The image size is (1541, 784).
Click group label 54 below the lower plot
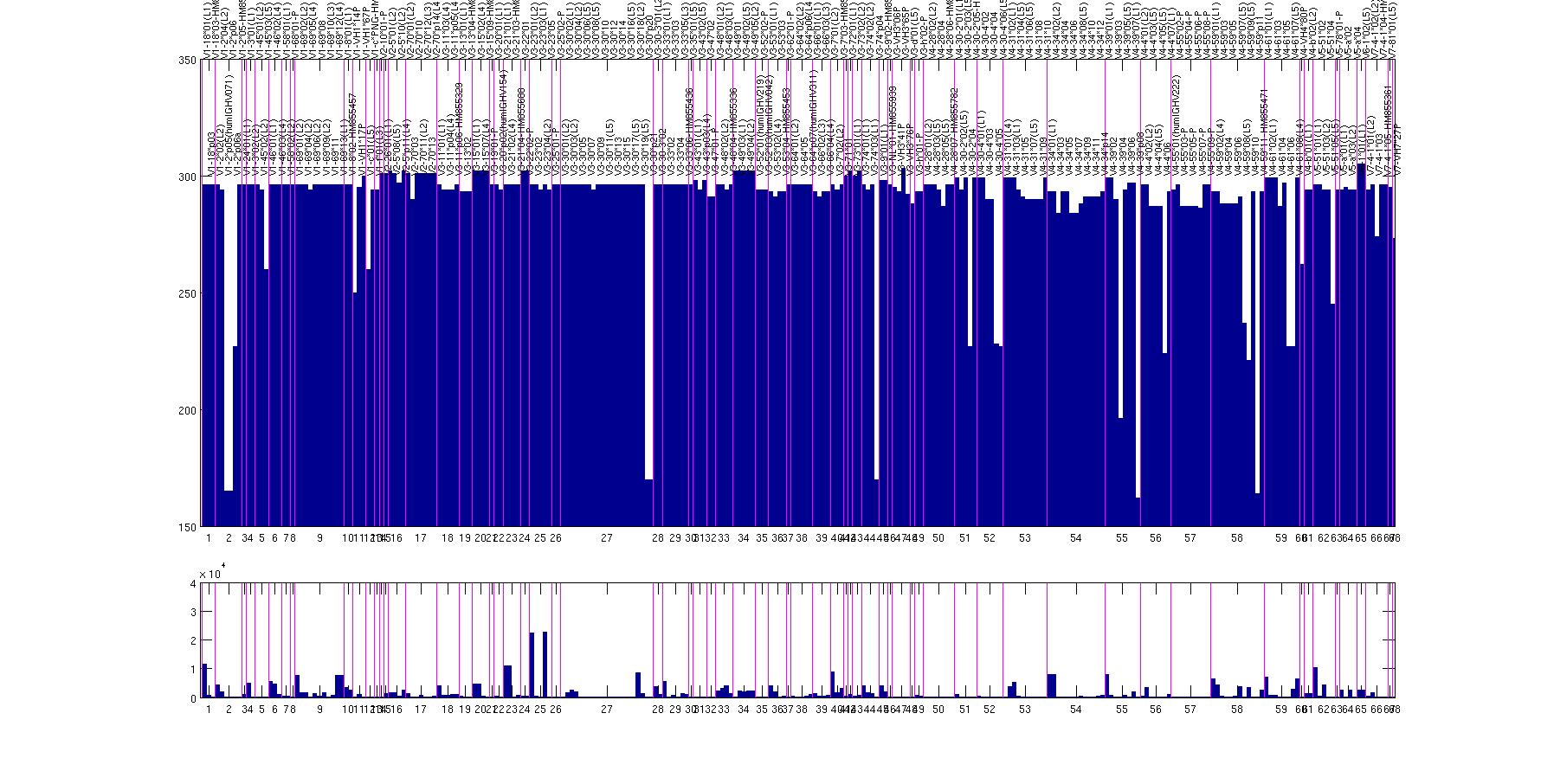[x=1076, y=710]
